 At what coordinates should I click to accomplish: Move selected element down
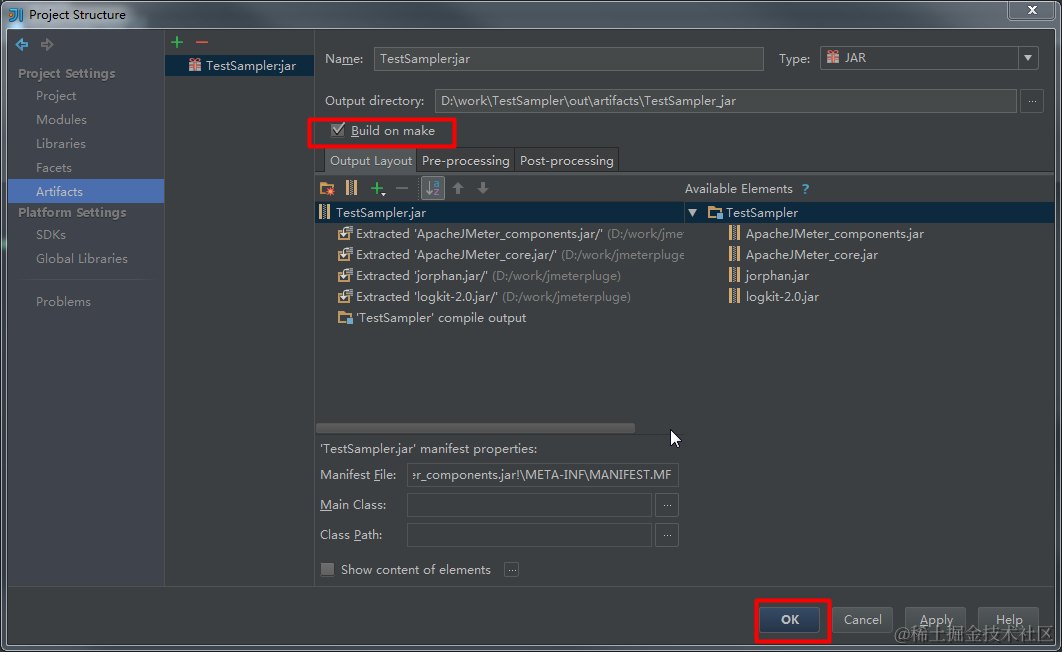coord(483,188)
